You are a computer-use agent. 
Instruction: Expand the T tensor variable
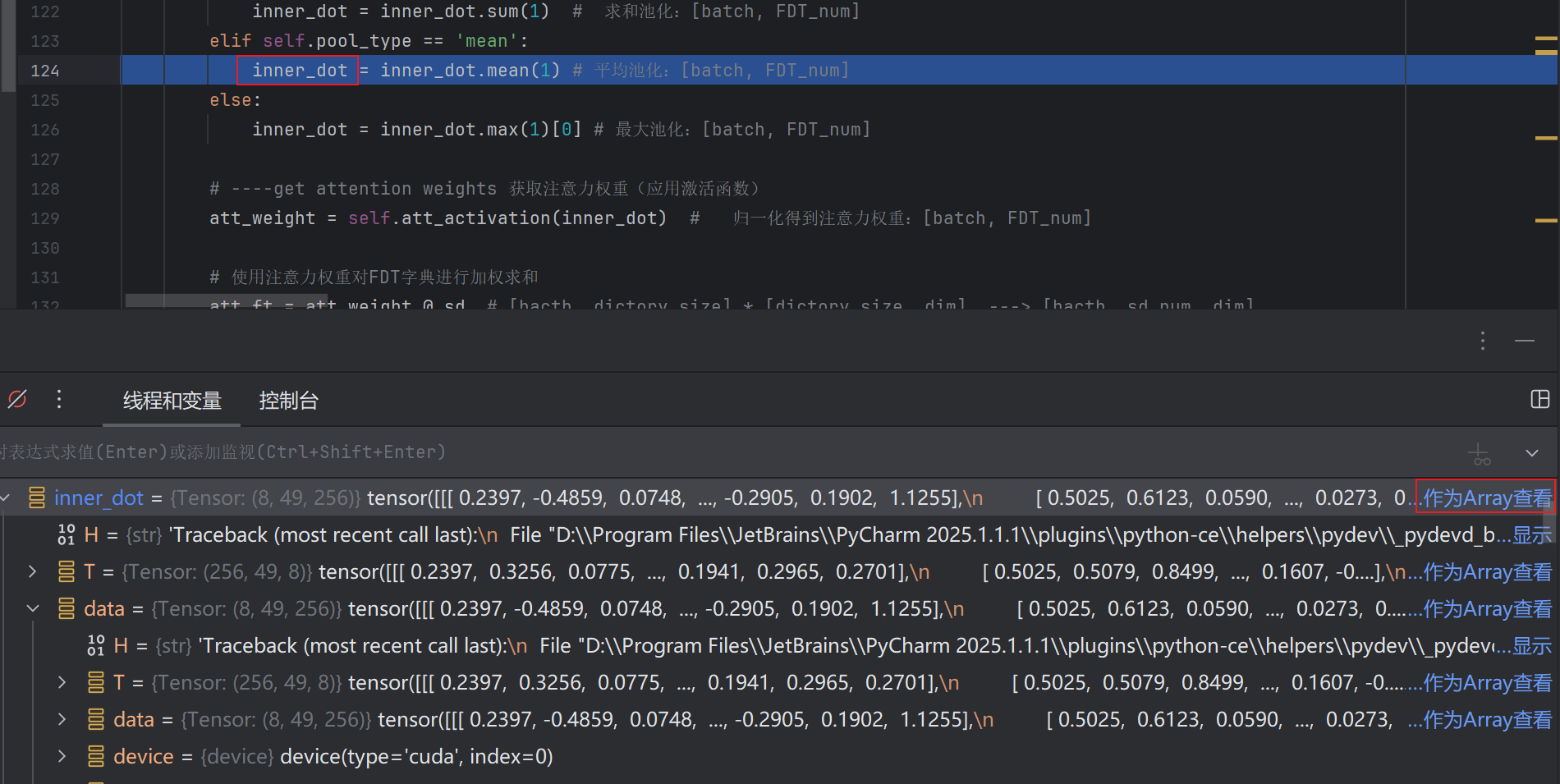tap(34, 571)
